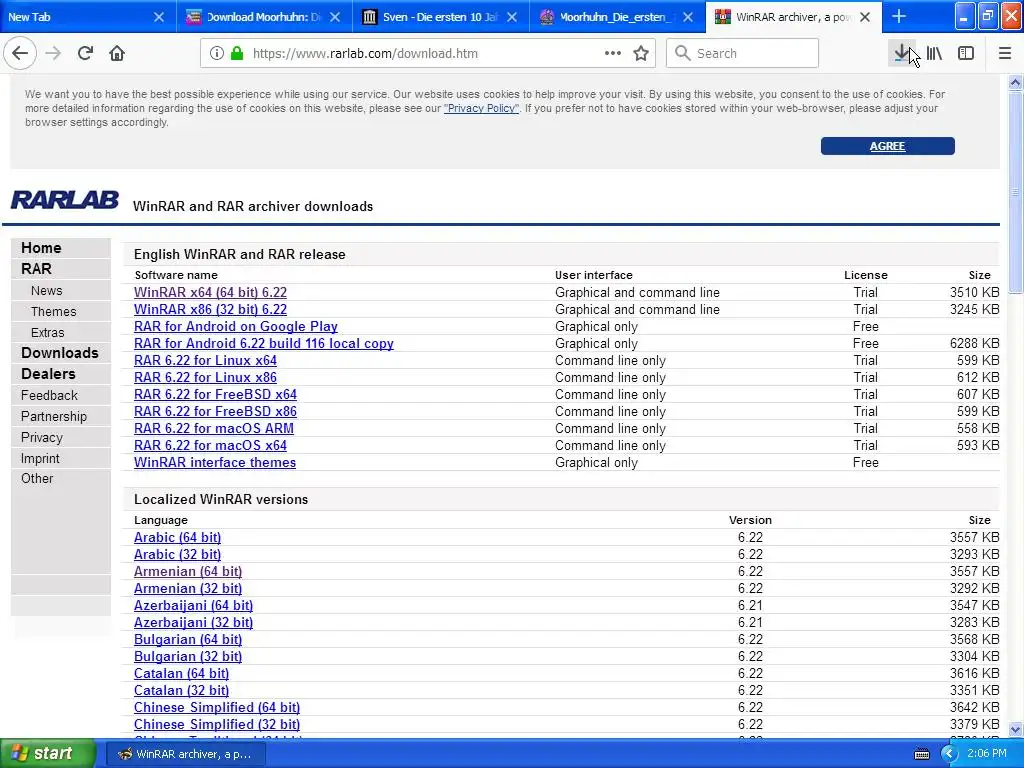Close the Sven - Die ersten tab
Screen dimensions: 1024x768
(x=512, y=17)
